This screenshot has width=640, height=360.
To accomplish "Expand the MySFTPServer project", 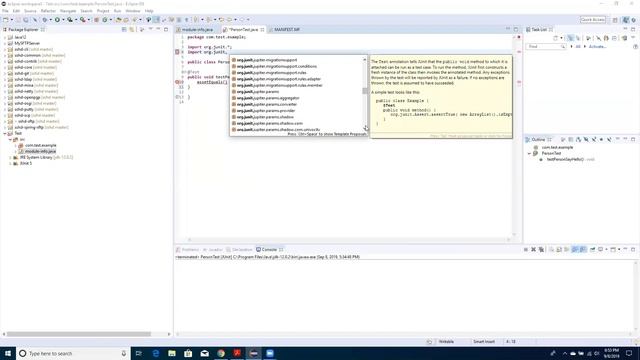I will [x=5, y=43].
